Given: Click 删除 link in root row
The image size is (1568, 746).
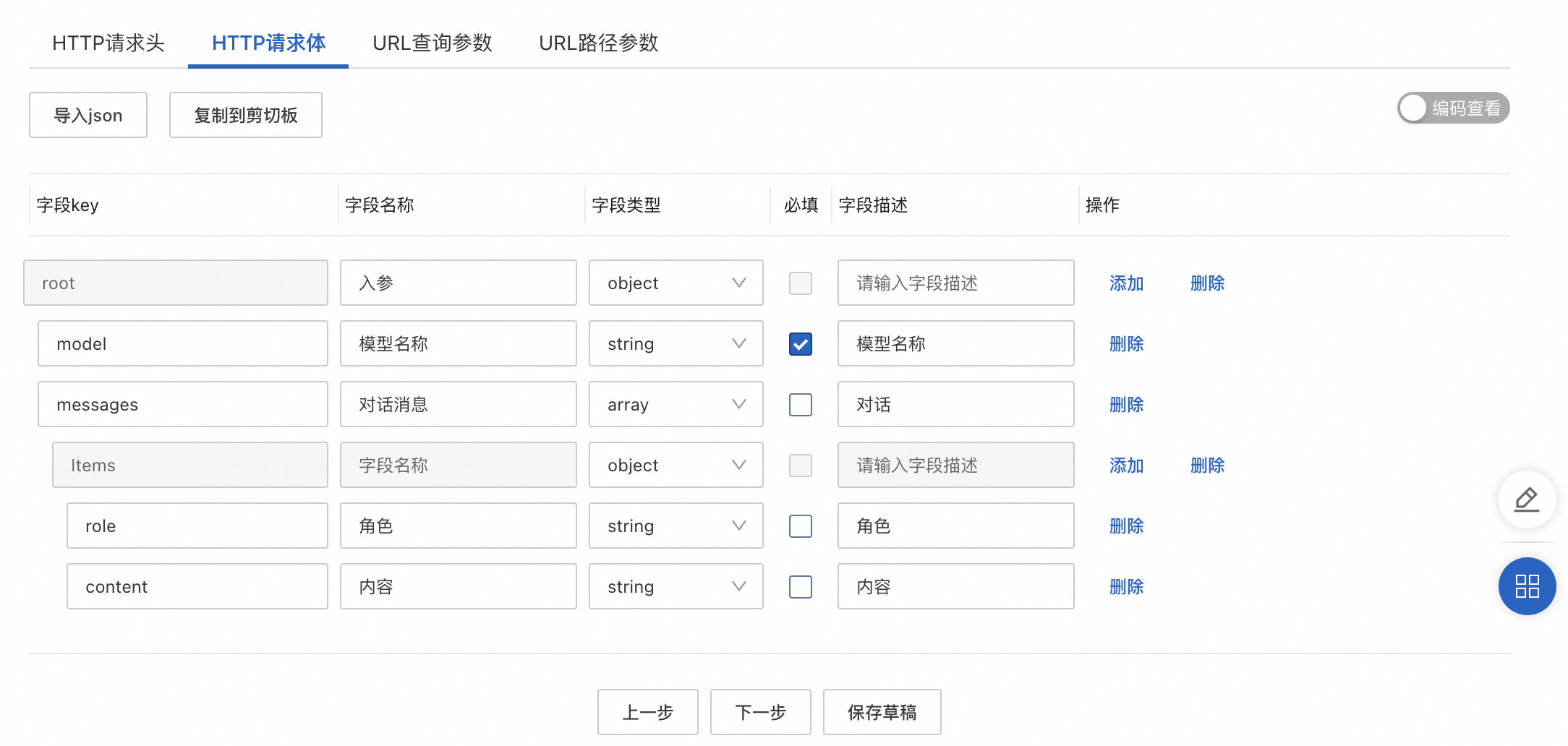Looking at the screenshot, I should 1208,283.
